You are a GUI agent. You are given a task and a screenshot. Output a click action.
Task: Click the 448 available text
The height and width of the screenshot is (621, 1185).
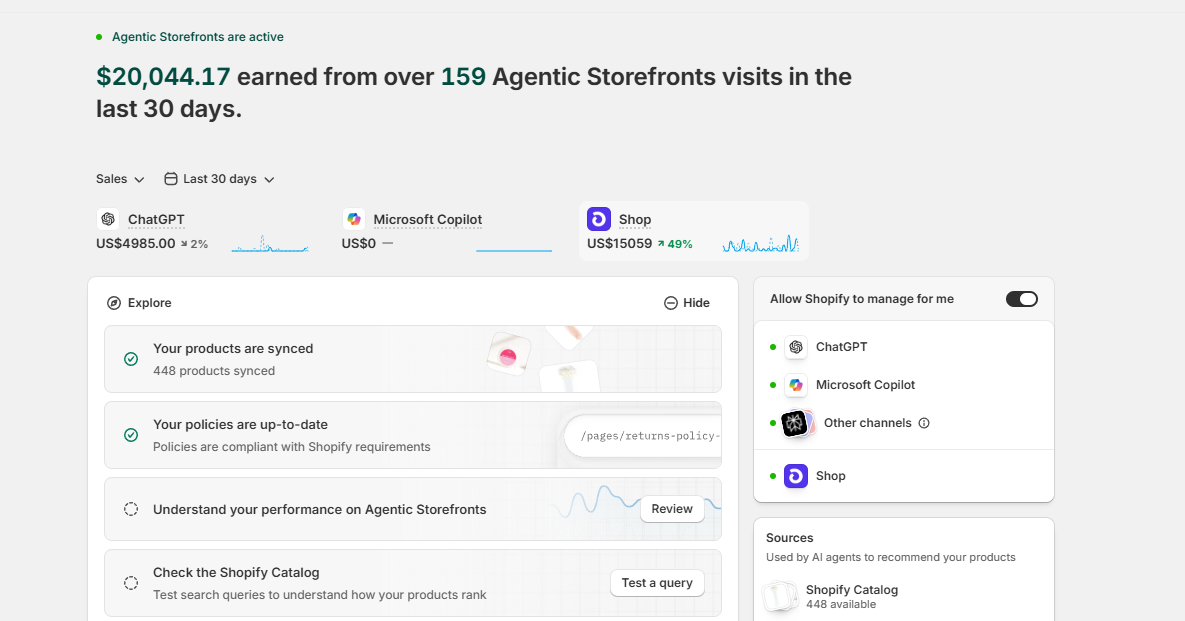[x=841, y=604]
